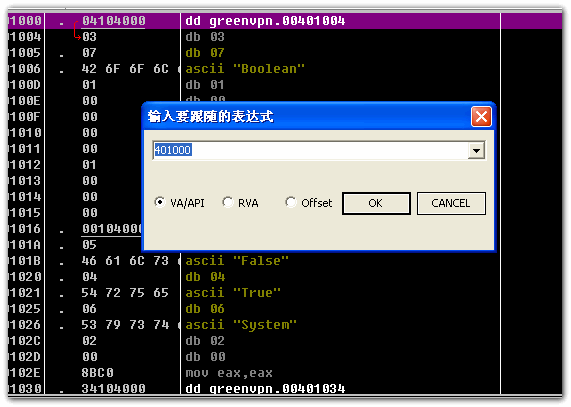
Task: Click address 1012 in address column
Action: tap(25, 165)
